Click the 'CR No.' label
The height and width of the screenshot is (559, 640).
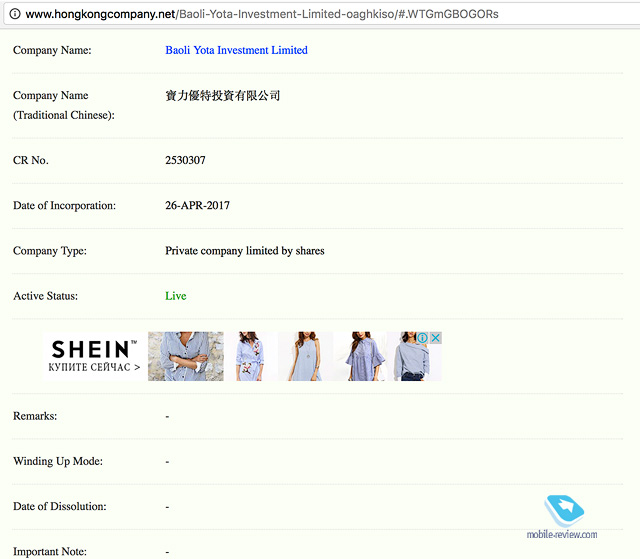tap(31, 160)
